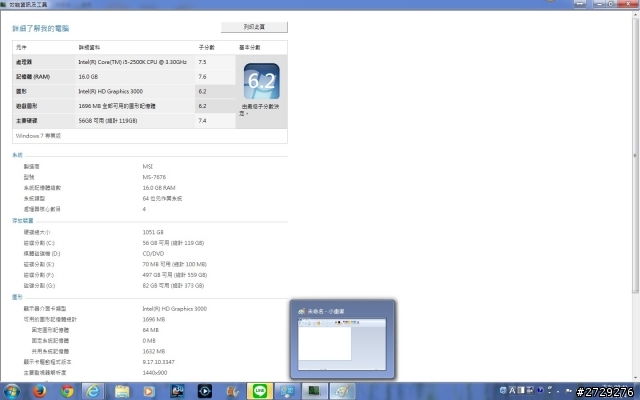Viewport: 640px width, 400px height.
Task: Click the dedicated graphics memory 64 MB
Action: (x=151, y=330)
